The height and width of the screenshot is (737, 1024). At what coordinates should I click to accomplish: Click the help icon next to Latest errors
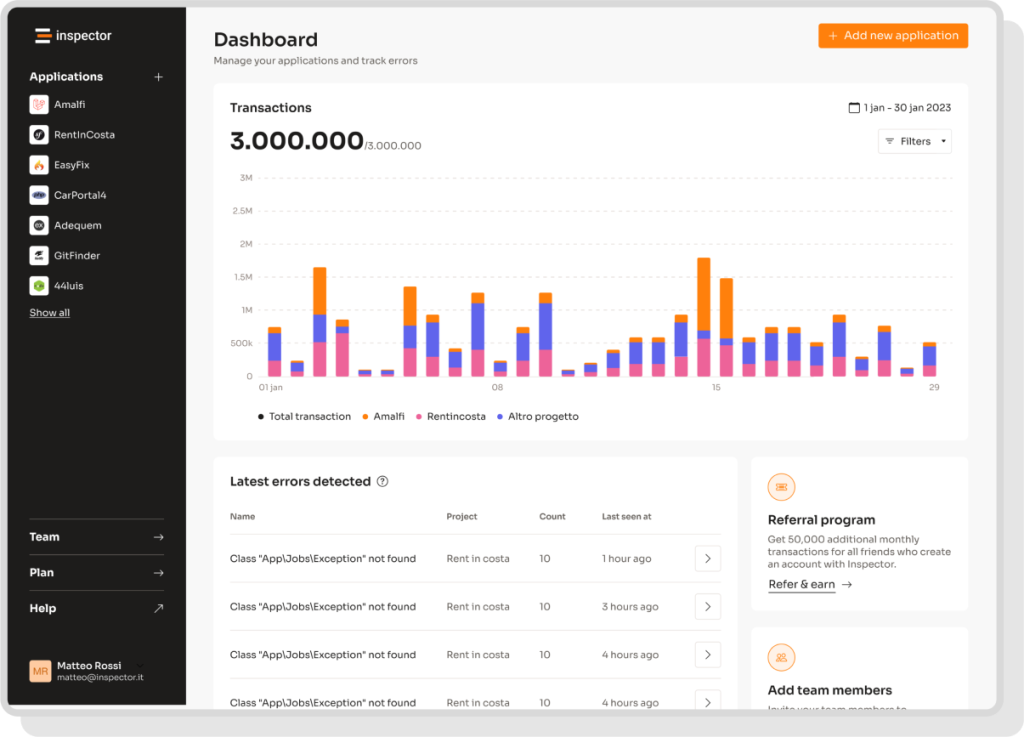381,481
